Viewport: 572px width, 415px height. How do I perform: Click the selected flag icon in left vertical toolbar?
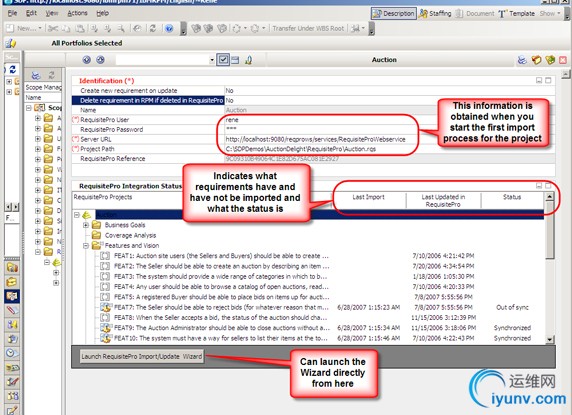(x=11, y=296)
